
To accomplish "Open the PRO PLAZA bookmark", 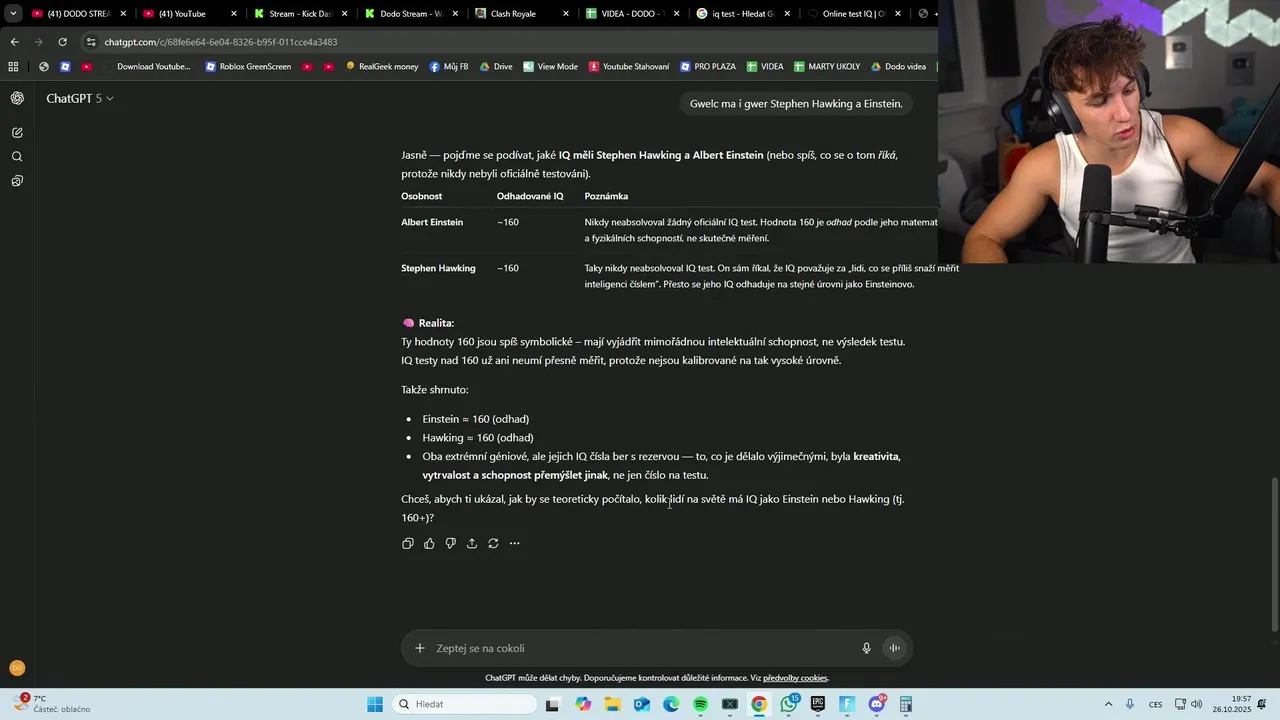I will pyautogui.click(x=708, y=66).
